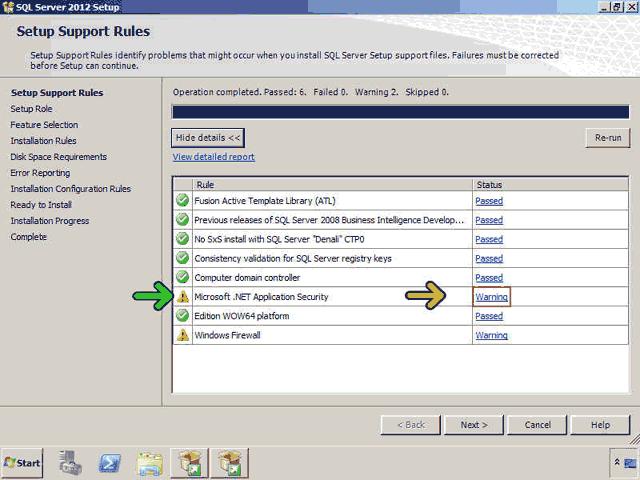Select Setup Role step in sidebar

tap(31, 109)
